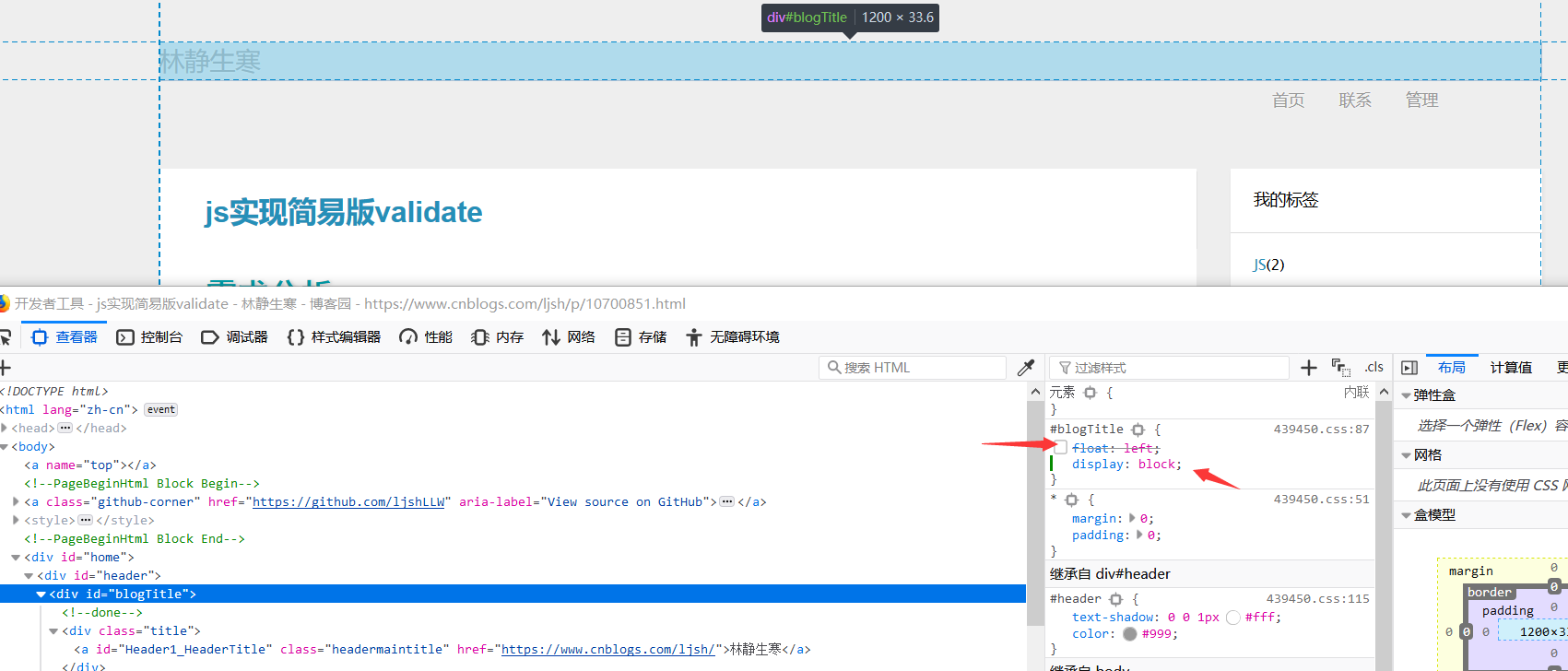Image resolution: width=1568 pixels, height=671 pixels.
Task: Collapse the 弹性盒 section
Action: (x=1406, y=396)
